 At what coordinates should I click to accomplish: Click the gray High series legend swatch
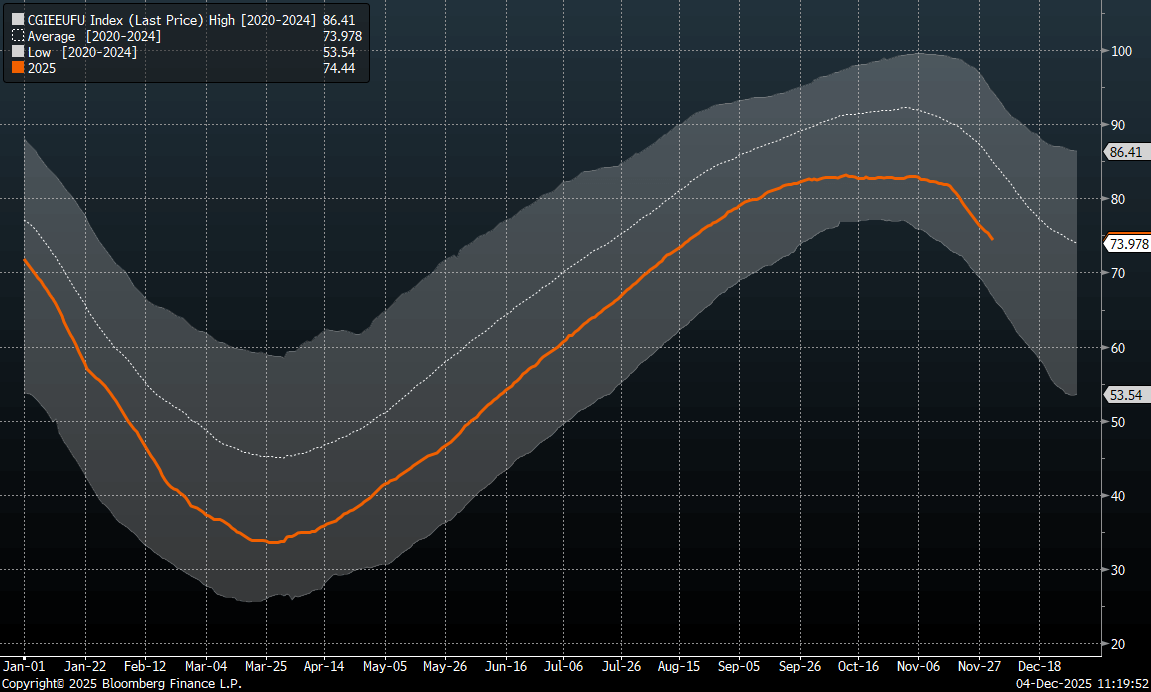pos(17,19)
